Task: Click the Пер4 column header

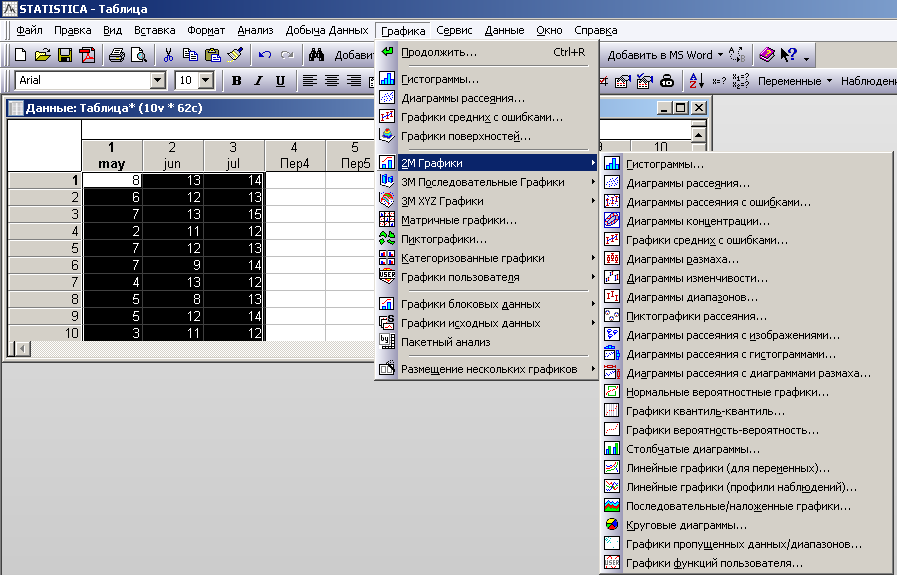Action: coord(295,156)
